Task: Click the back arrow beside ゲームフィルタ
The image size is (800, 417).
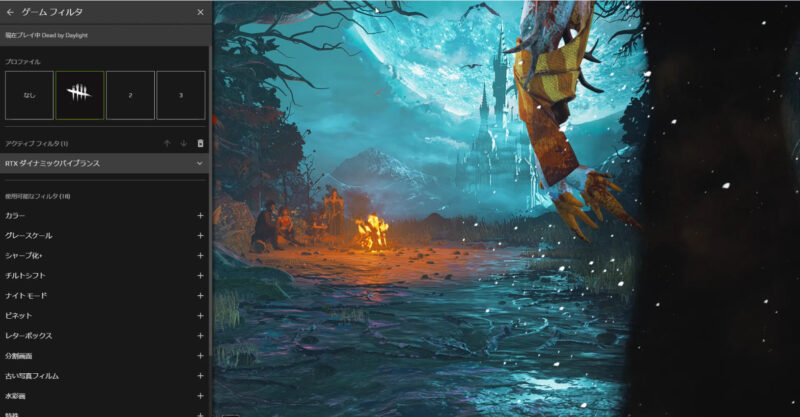Action: (10, 12)
